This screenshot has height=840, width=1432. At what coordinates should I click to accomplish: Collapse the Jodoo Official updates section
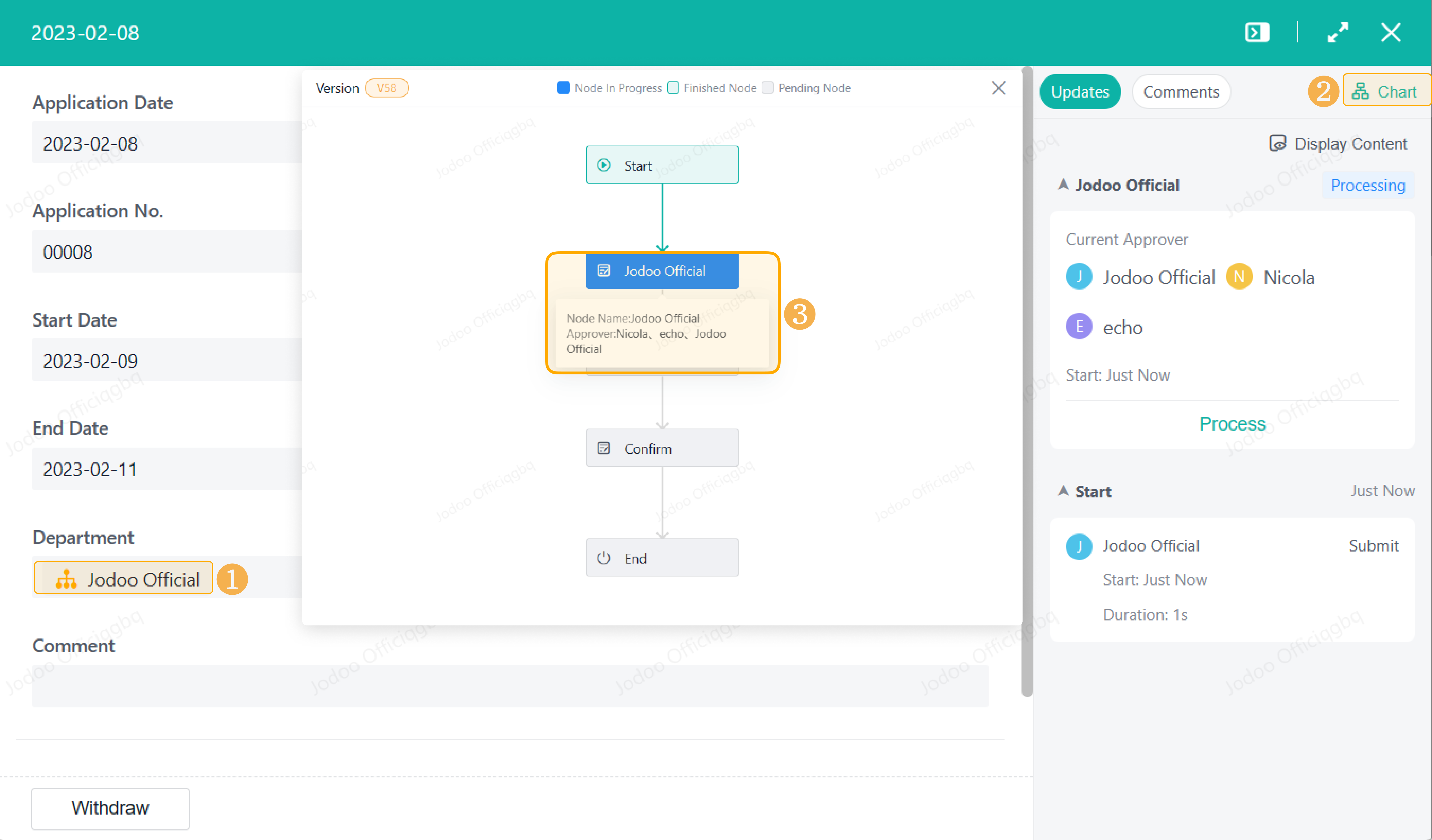1063,185
